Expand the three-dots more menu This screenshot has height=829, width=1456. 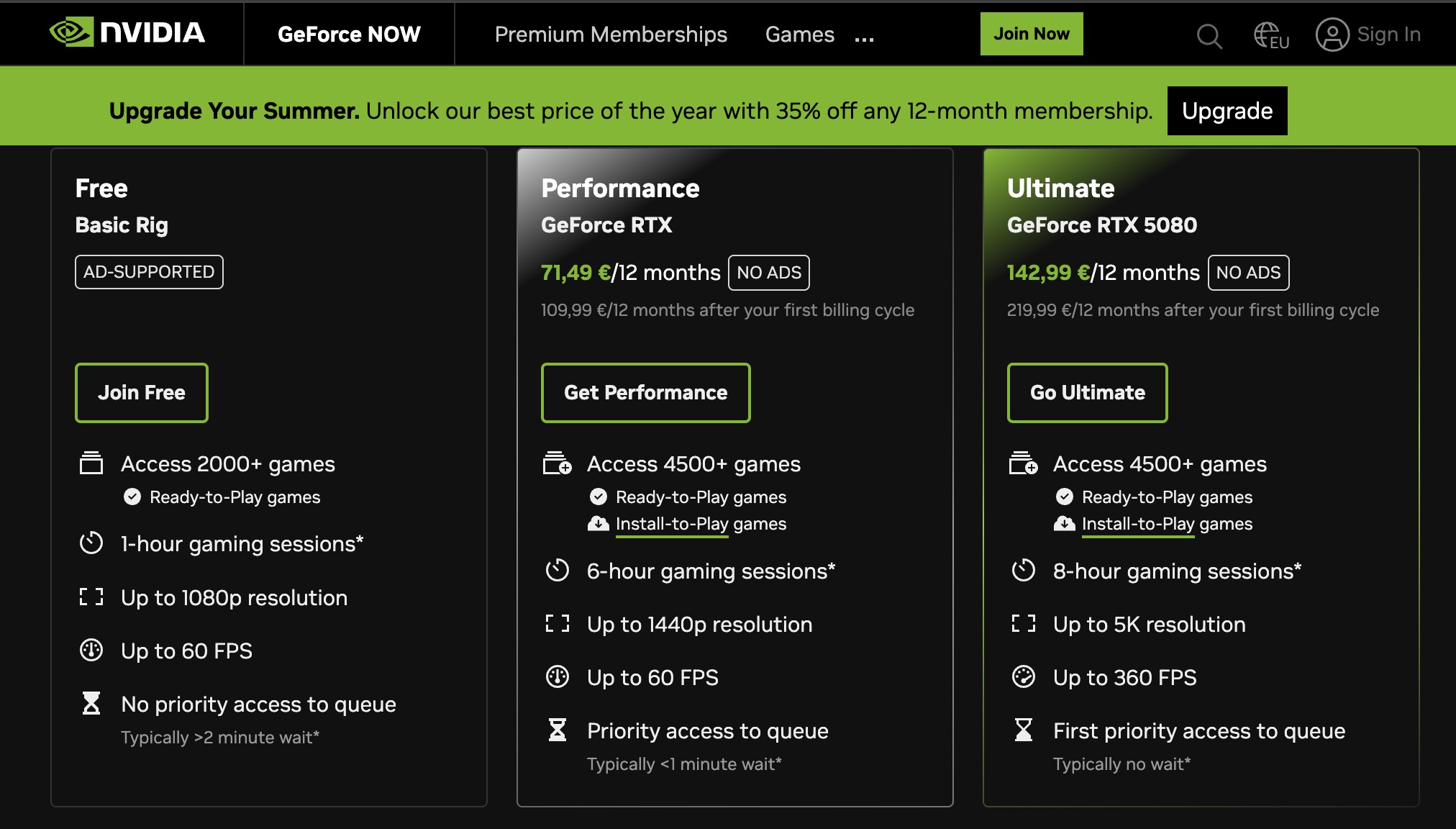(x=864, y=39)
